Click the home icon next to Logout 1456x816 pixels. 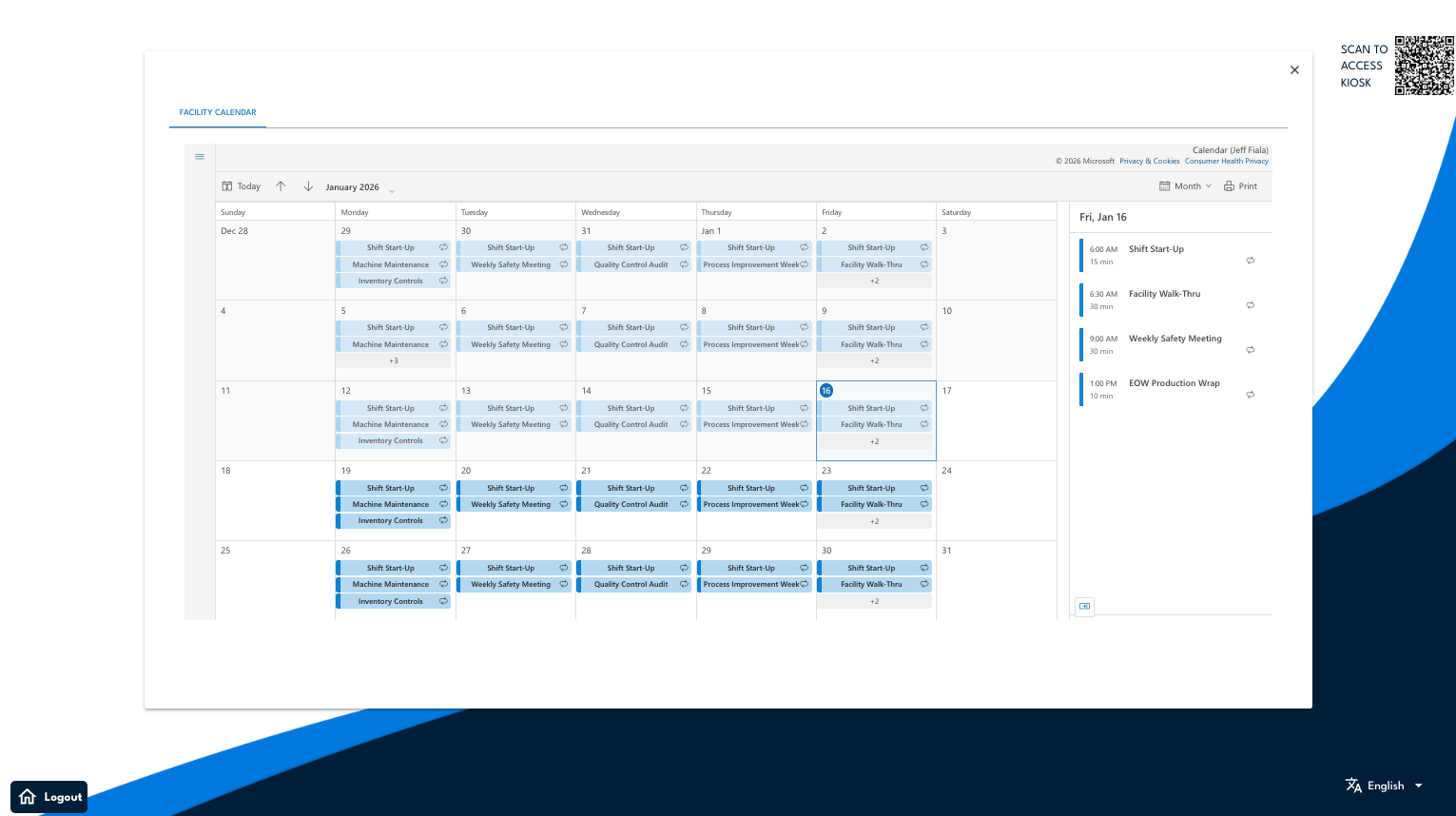27,797
